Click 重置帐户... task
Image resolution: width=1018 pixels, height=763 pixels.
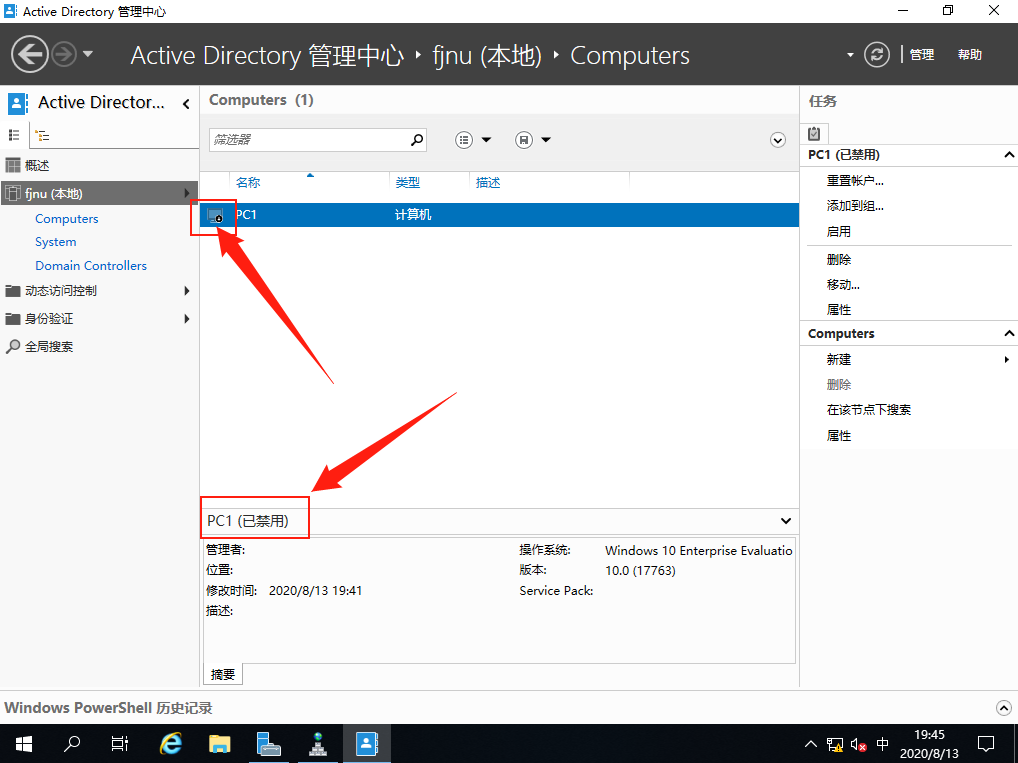[x=855, y=181]
